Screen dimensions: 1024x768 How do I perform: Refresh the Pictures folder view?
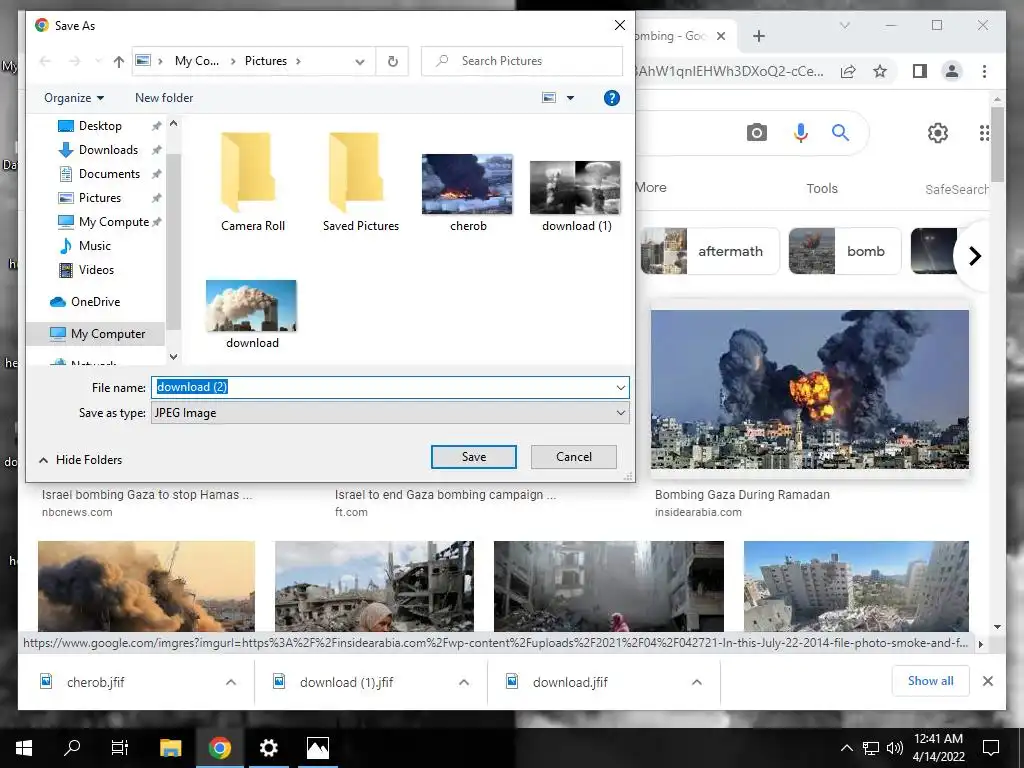point(392,61)
